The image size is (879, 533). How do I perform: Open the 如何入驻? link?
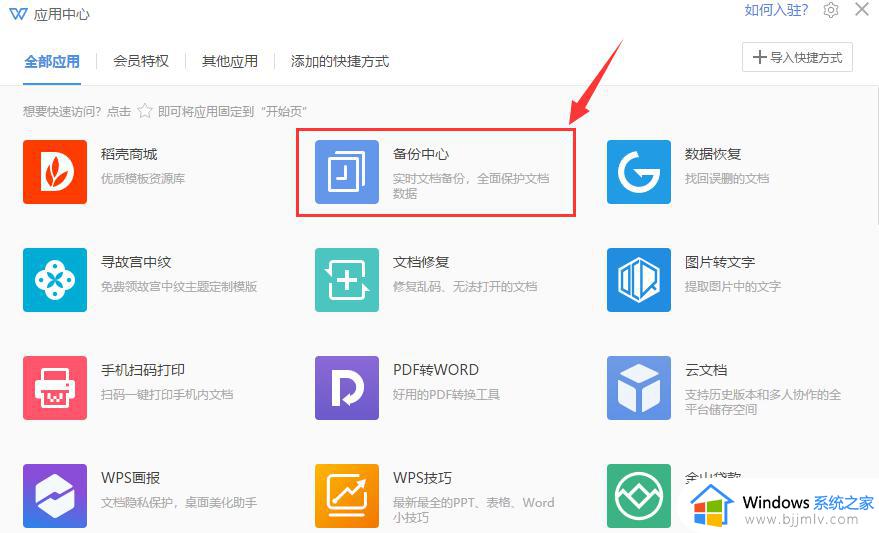pyautogui.click(x=776, y=10)
